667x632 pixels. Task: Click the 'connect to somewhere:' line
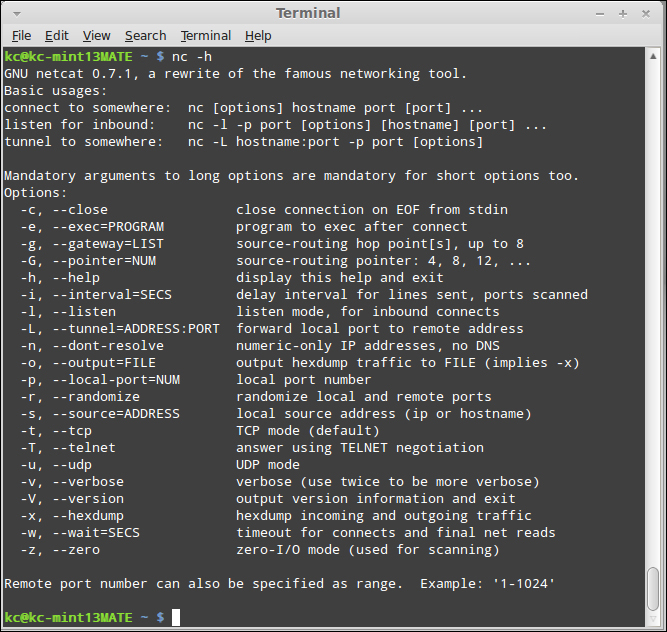243,108
